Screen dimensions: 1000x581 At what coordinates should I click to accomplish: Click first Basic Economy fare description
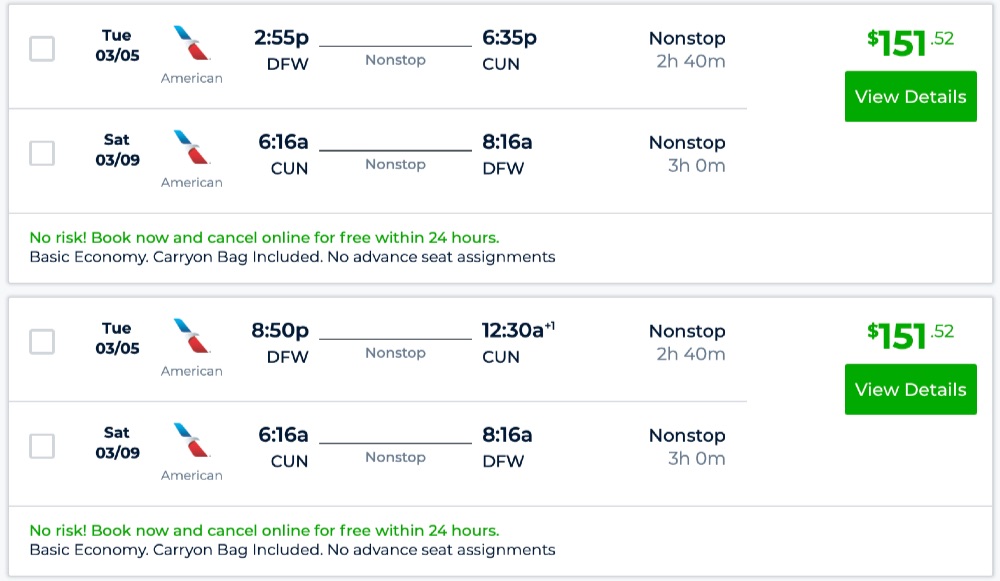[292, 257]
